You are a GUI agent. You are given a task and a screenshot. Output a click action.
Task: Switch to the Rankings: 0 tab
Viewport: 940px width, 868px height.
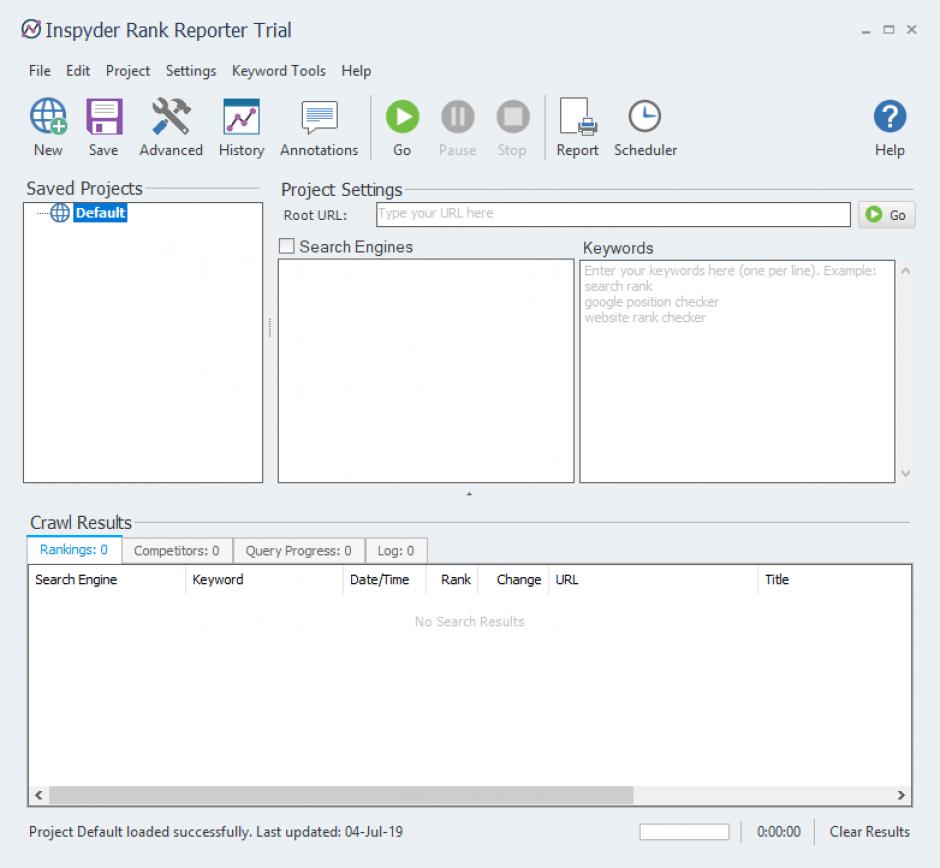[x=74, y=550]
